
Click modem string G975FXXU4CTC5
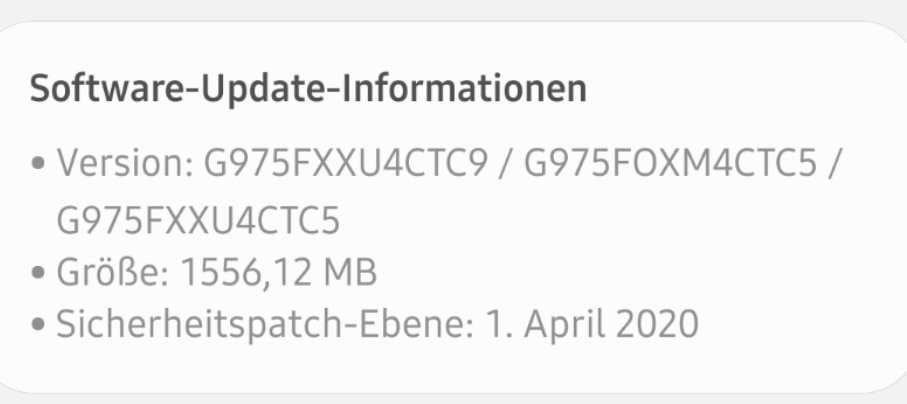198,221
